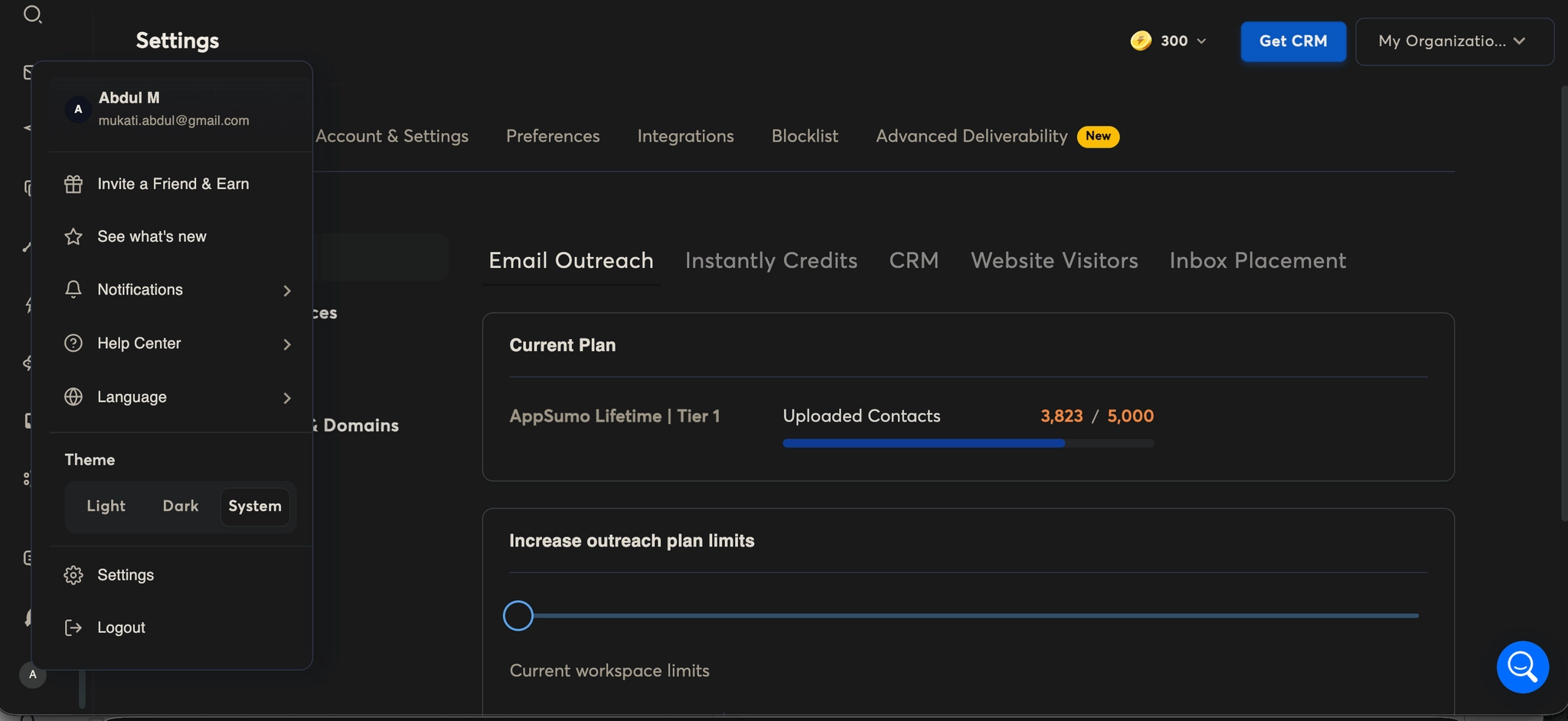1568x721 pixels.
Task: Open the Advanced Deliverability section
Action: coord(971,136)
